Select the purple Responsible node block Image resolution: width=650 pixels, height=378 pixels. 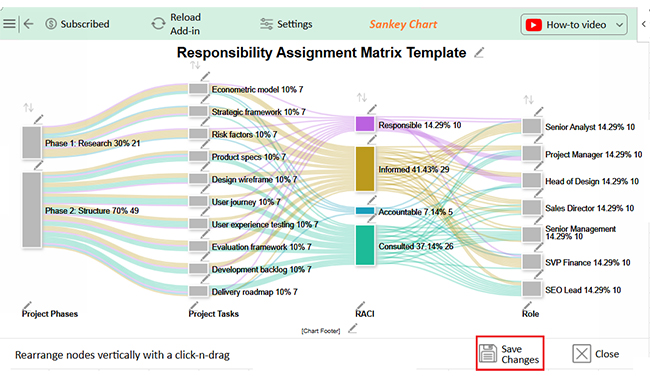(x=365, y=124)
